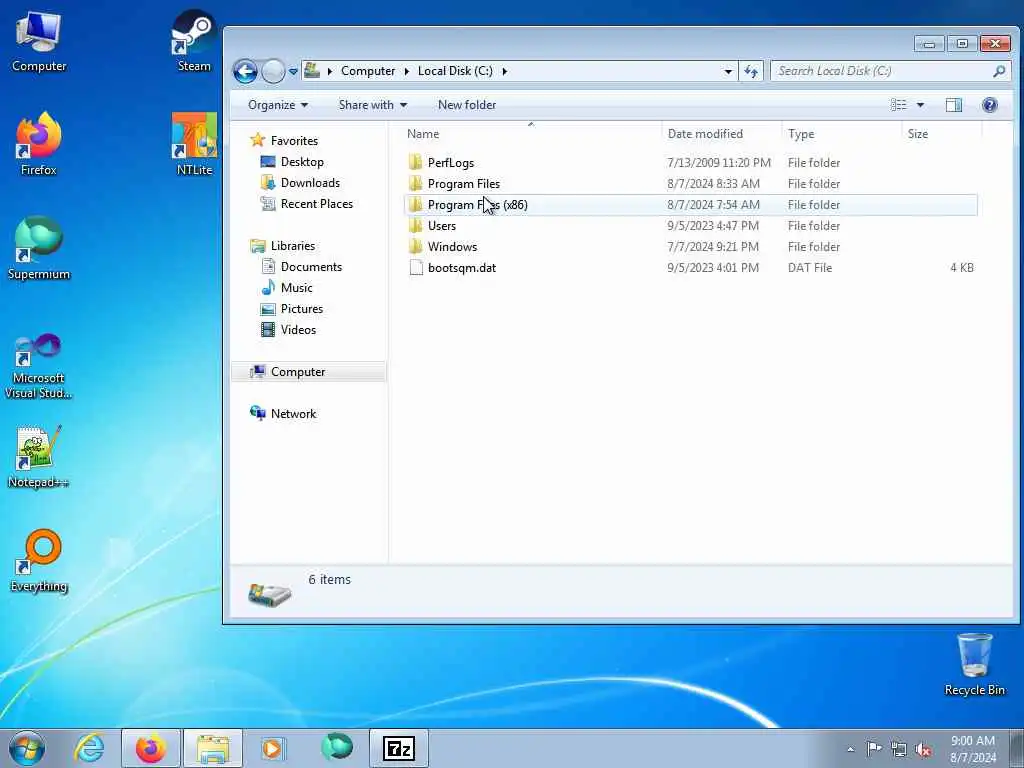1024x768 pixels.
Task: Open the Windows Start menu
Action: (27, 748)
